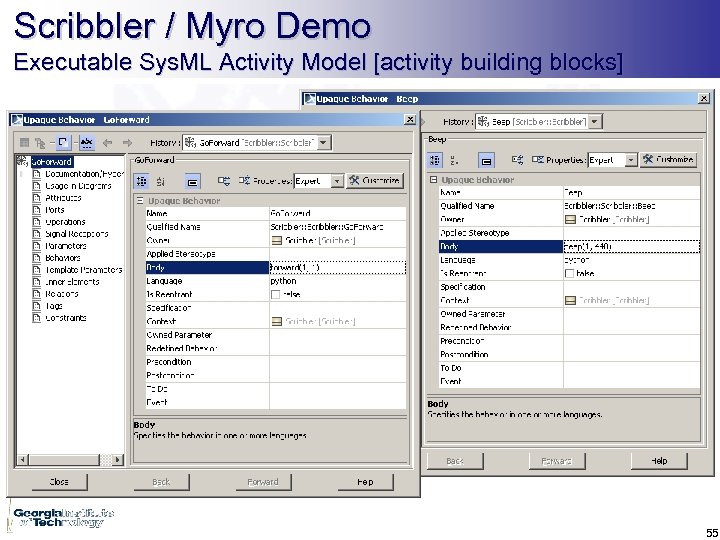Open History dropdown in GoForward window

[323, 142]
